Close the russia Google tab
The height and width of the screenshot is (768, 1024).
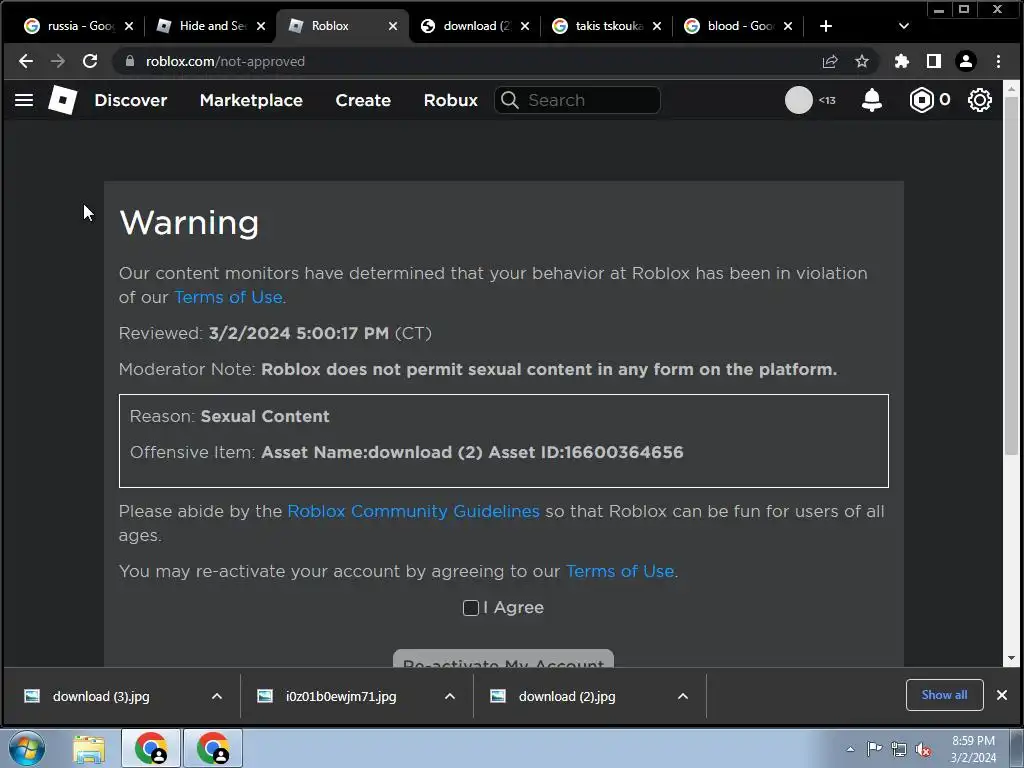(x=129, y=26)
